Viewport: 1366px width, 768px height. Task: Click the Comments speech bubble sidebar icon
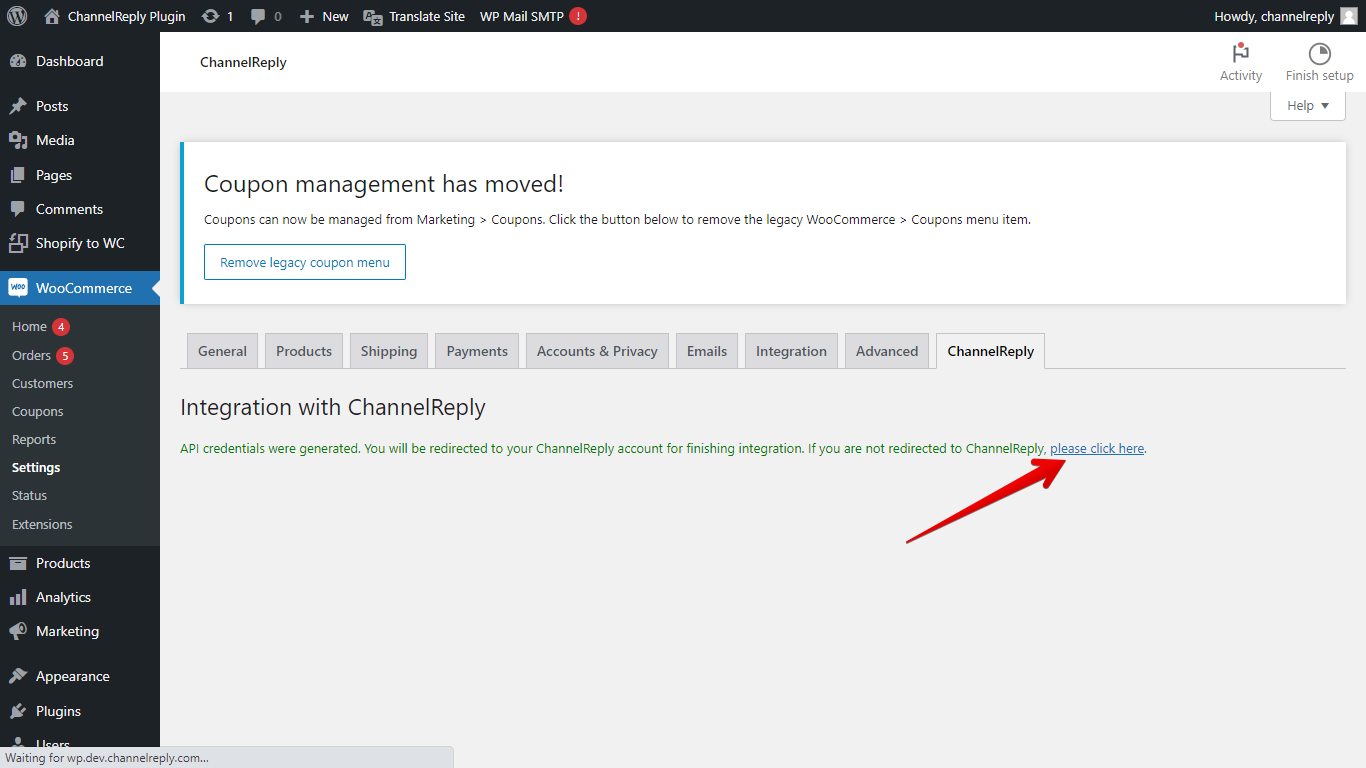pos(18,209)
